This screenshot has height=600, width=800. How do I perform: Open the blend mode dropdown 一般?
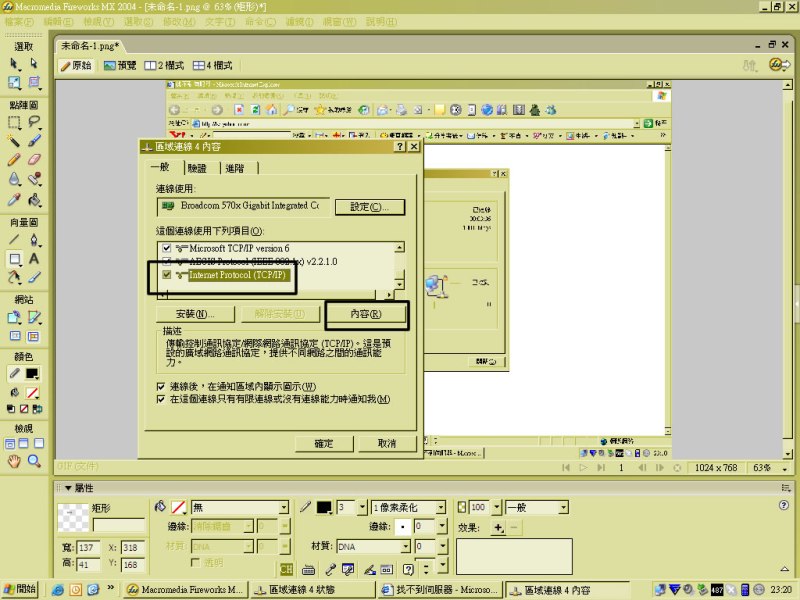point(537,507)
